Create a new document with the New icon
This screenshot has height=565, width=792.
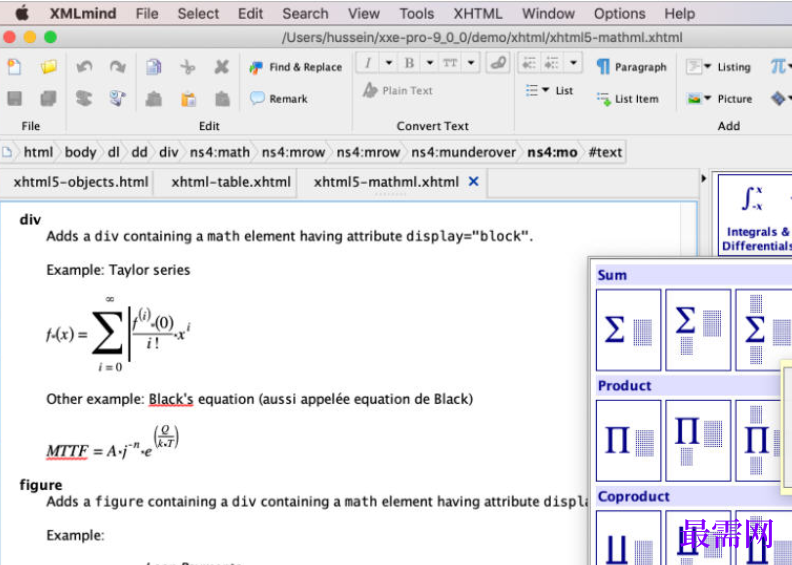(15, 67)
